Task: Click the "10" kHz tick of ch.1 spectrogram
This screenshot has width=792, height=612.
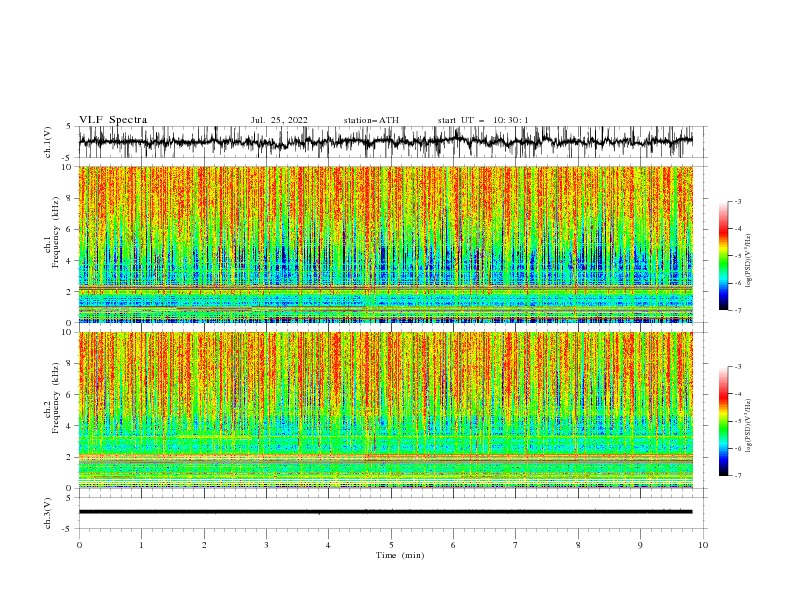Action: pyautogui.click(x=67, y=167)
